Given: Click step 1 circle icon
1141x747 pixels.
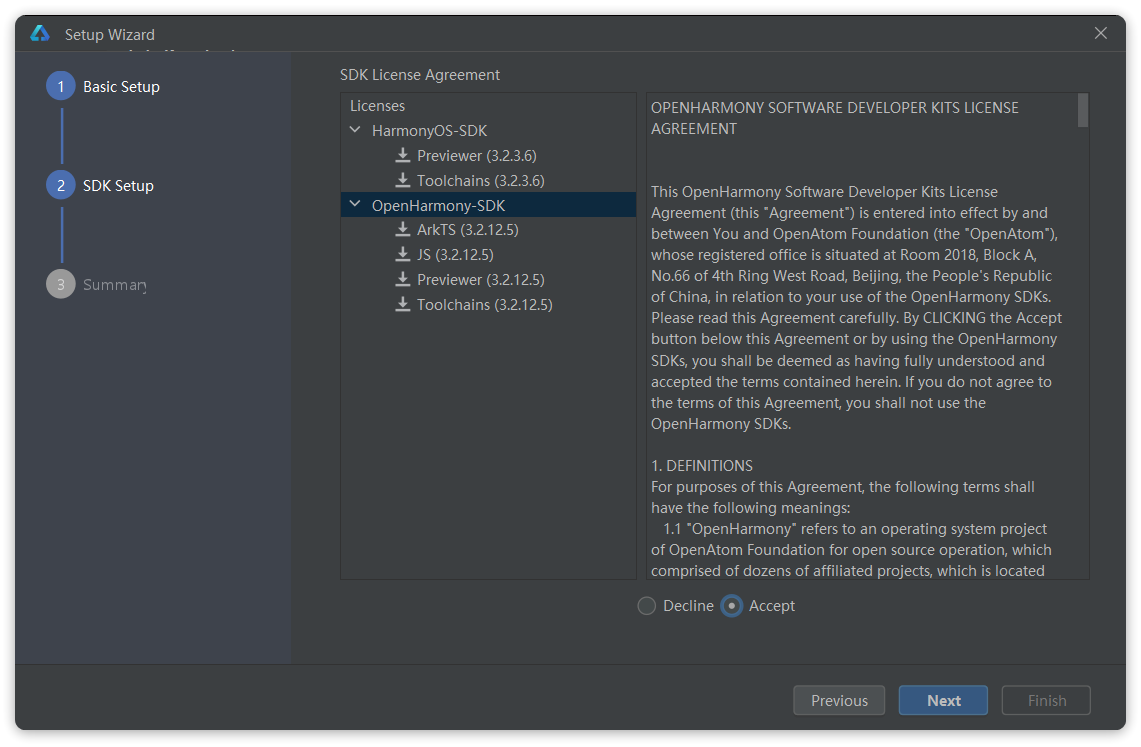Looking at the screenshot, I should 61,86.
